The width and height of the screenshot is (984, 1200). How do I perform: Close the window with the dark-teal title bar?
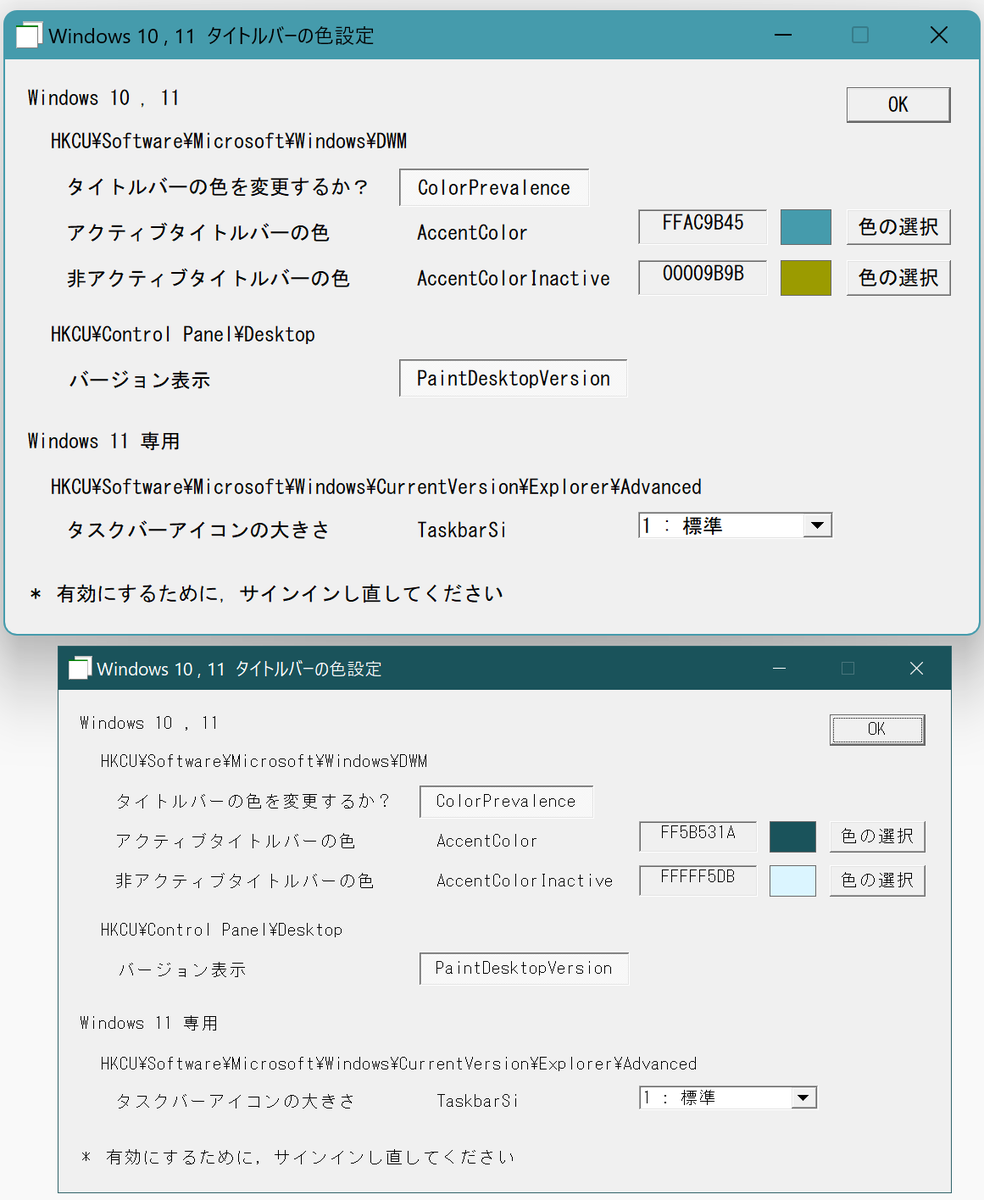[x=916, y=669]
